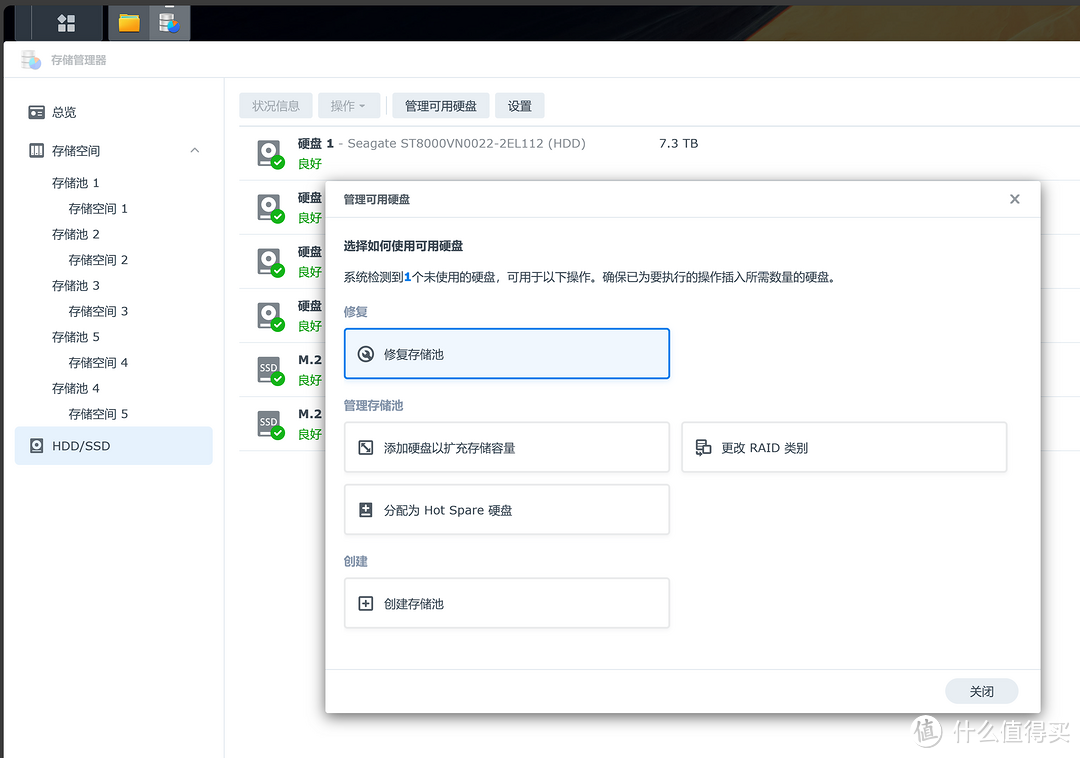Select 存储空间 1 in the tree
The height and width of the screenshot is (758, 1080).
[x=98, y=209]
